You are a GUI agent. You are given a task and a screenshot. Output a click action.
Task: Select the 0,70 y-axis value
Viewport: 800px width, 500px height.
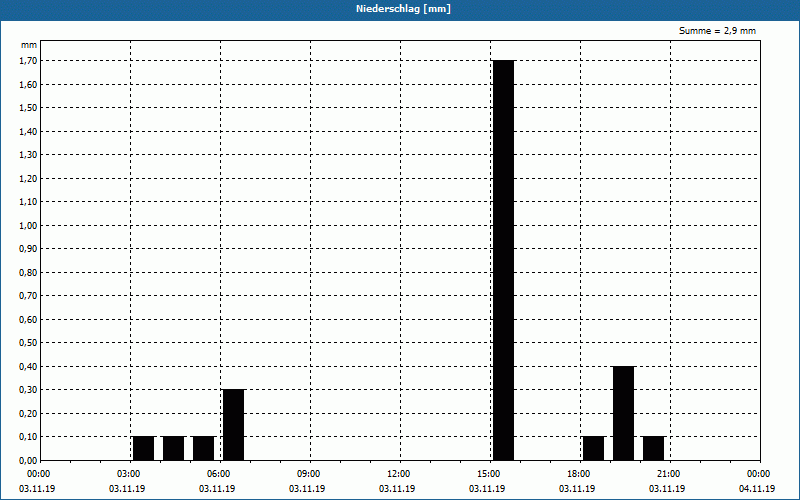pyautogui.click(x=28, y=295)
